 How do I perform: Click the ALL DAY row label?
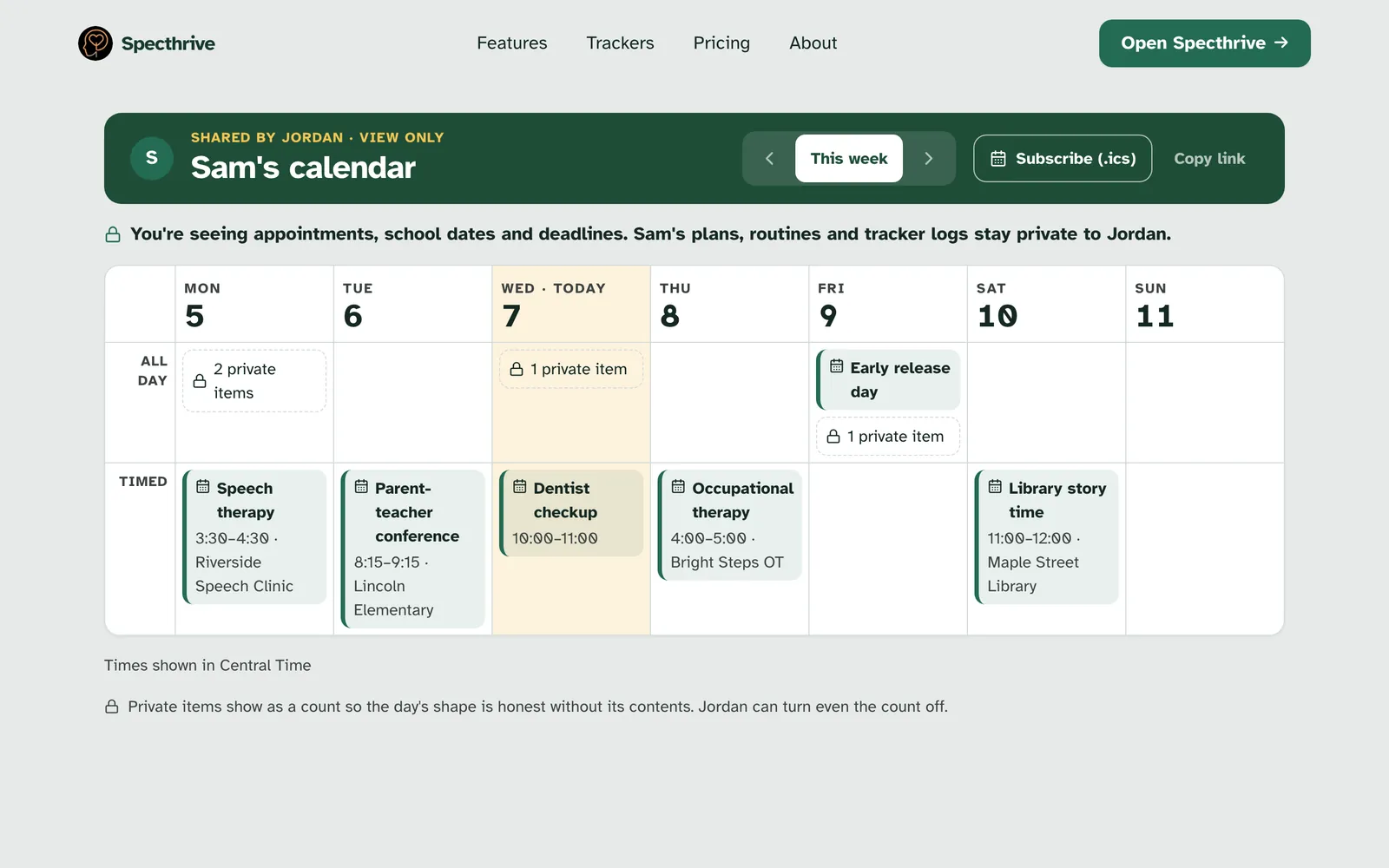(153, 371)
